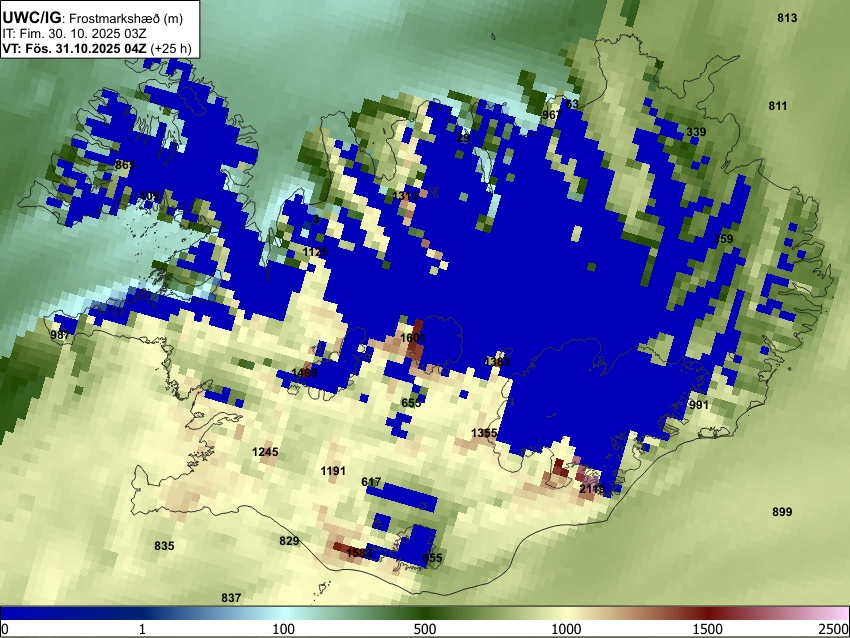
Task: Click the 1383 value label
Action: 497,362
